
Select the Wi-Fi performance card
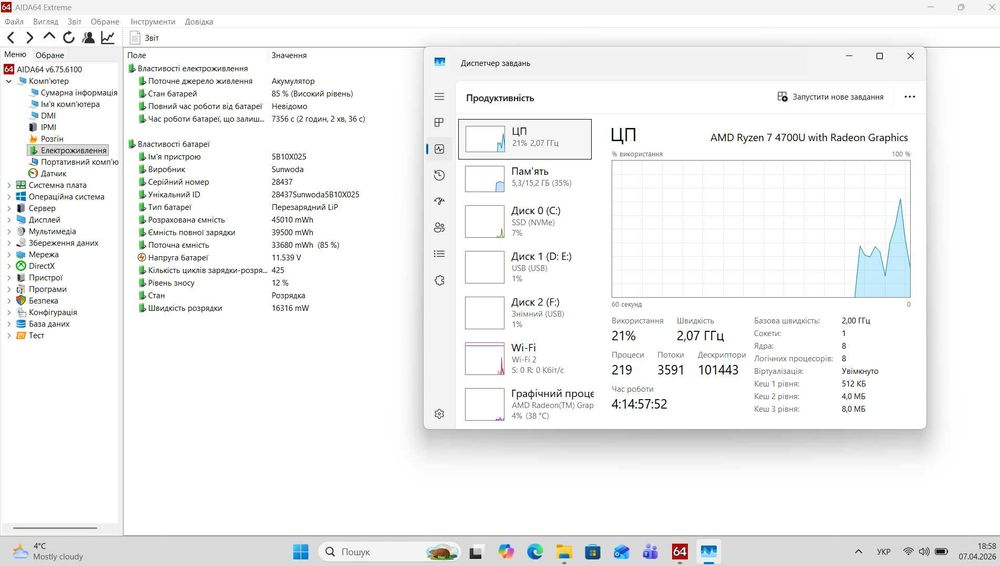pyautogui.click(x=525, y=359)
